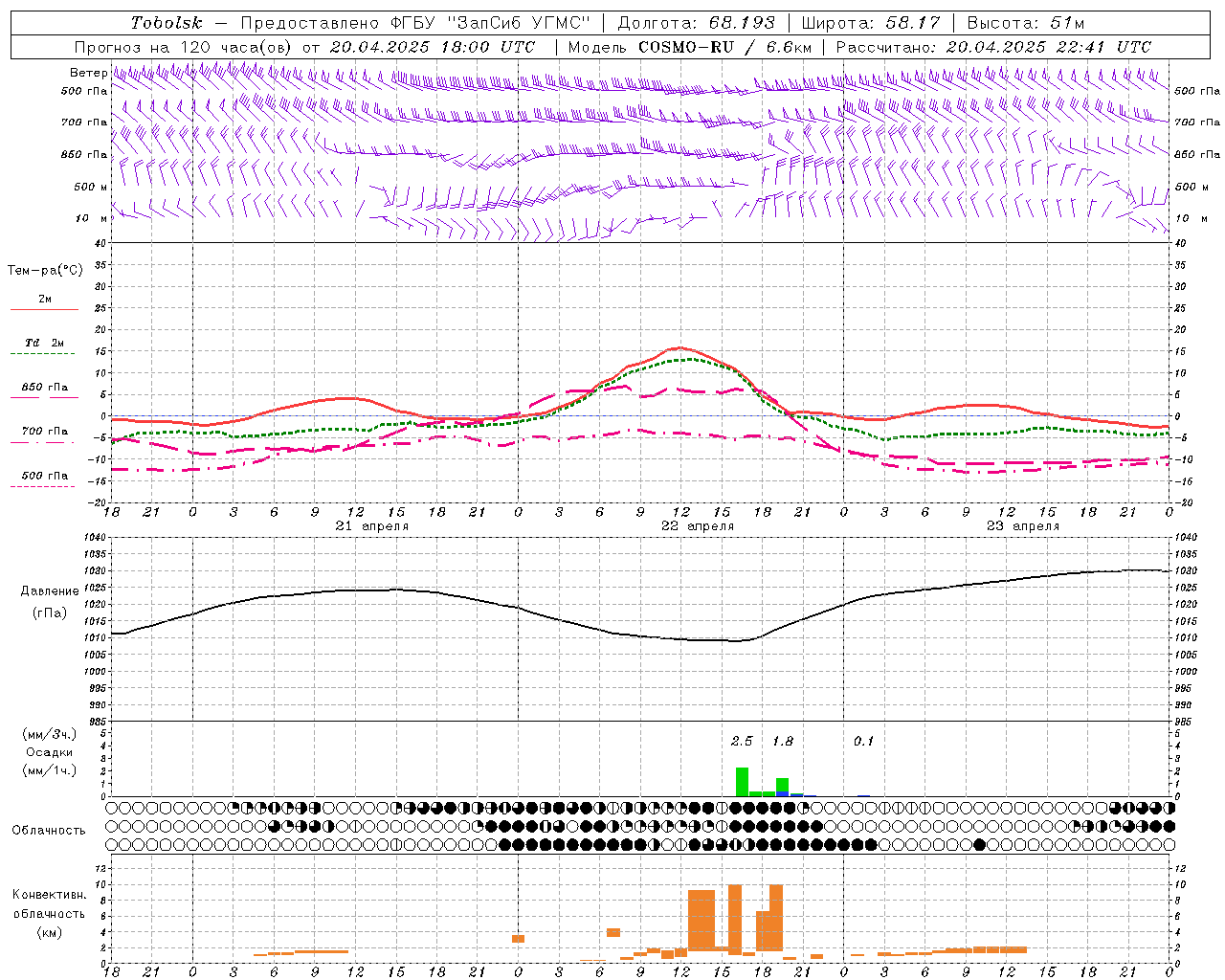
Task: Click the 'Широта: 58.17' header field
Action: click(x=871, y=23)
